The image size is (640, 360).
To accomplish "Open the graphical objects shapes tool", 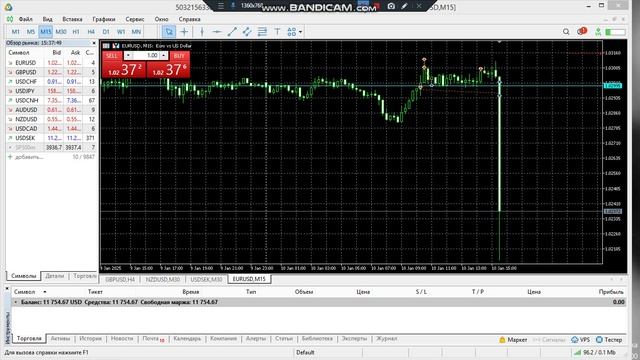I will tap(291, 32).
